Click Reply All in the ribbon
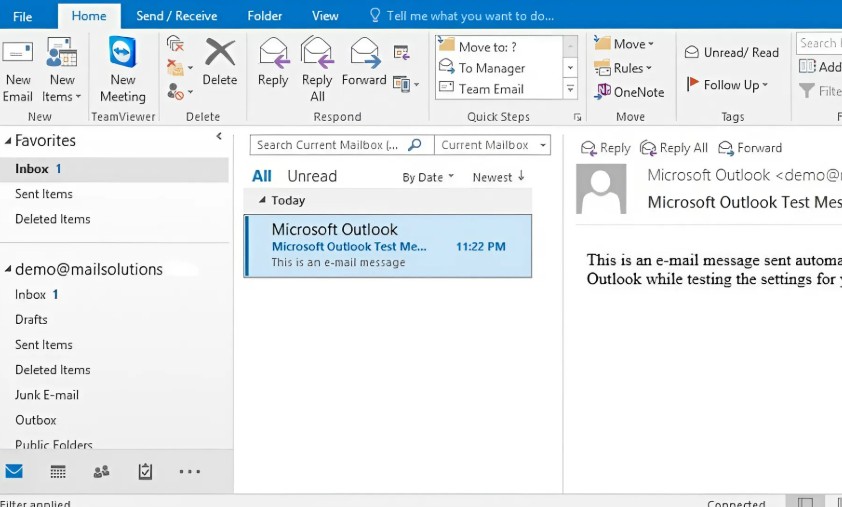842x507 pixels. [x=317, y=70]
